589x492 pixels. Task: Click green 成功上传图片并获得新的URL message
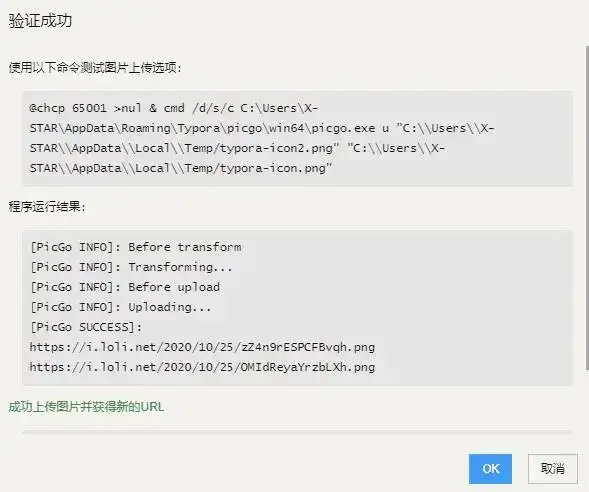(x=86, y=407)
